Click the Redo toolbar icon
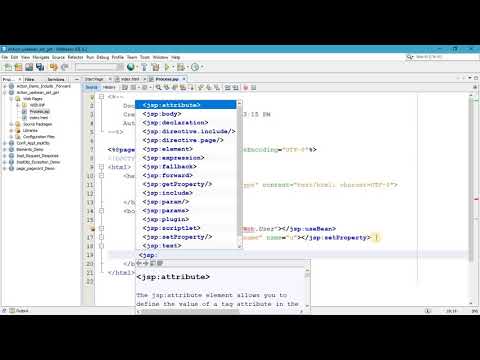480x360 pixels. click(64, 67)
